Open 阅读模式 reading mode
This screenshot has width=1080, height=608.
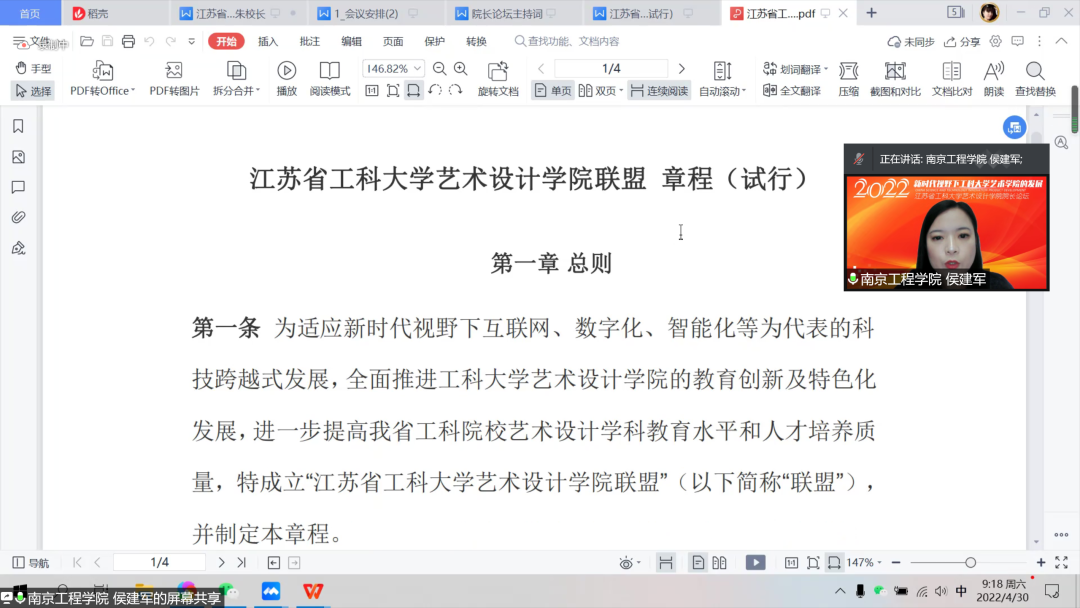(x=329, y=70)
